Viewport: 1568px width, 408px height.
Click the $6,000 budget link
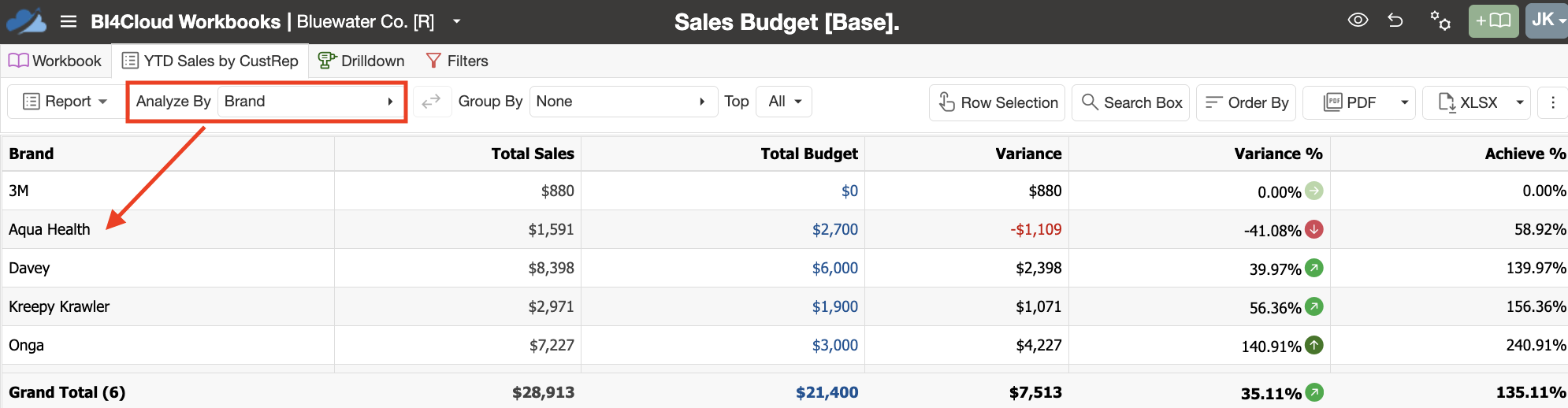coord(835,268)
